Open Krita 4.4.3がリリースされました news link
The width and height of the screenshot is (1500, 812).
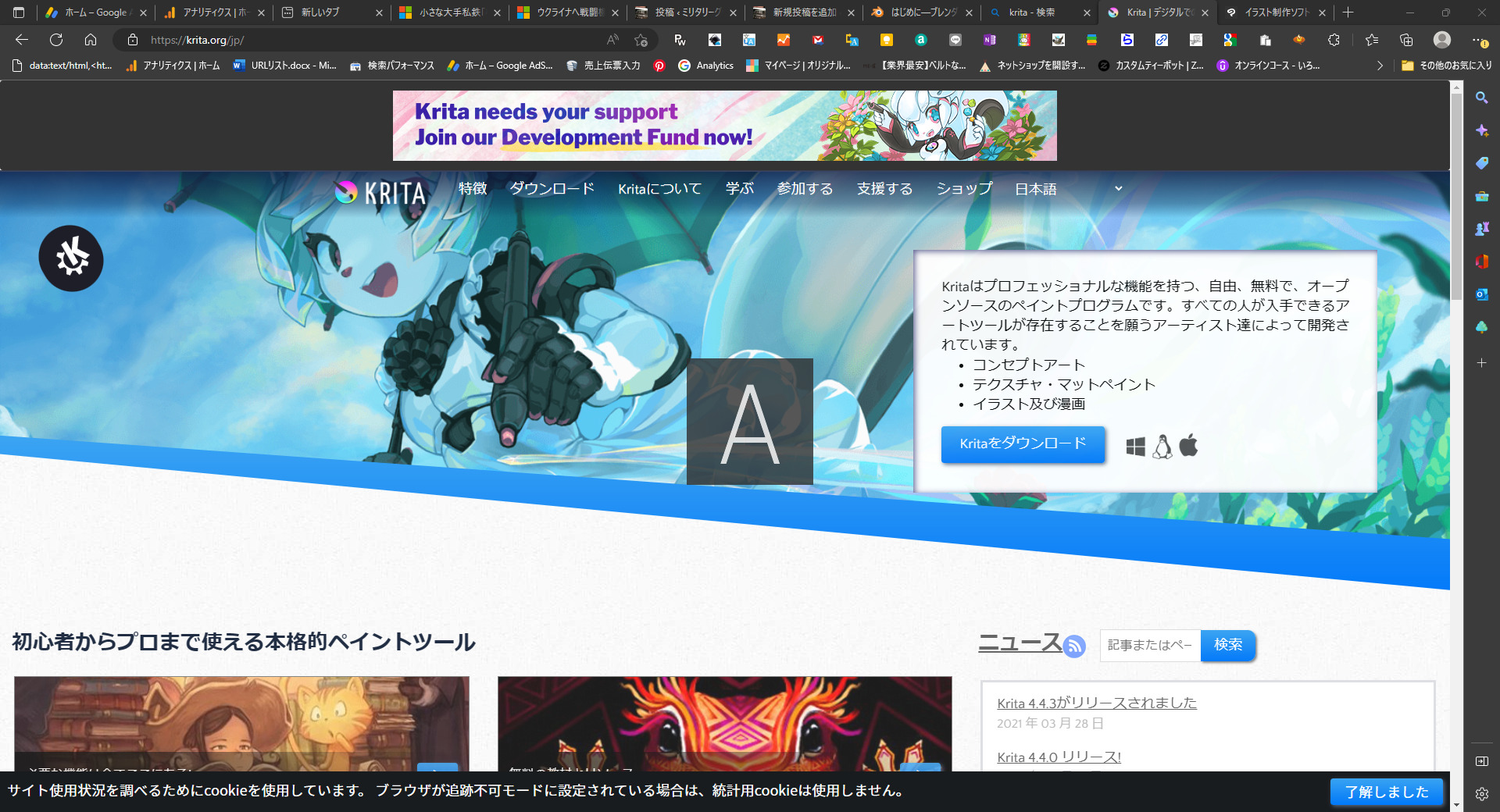(x=1097, y=703)
